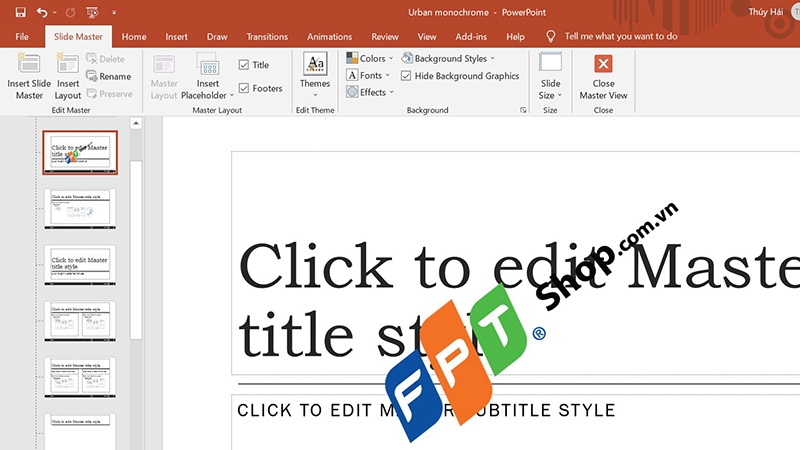This screenshot has width=800, height=450.
Task: Open the undo history dropdown arrow
Action: (x=55, y=12)
